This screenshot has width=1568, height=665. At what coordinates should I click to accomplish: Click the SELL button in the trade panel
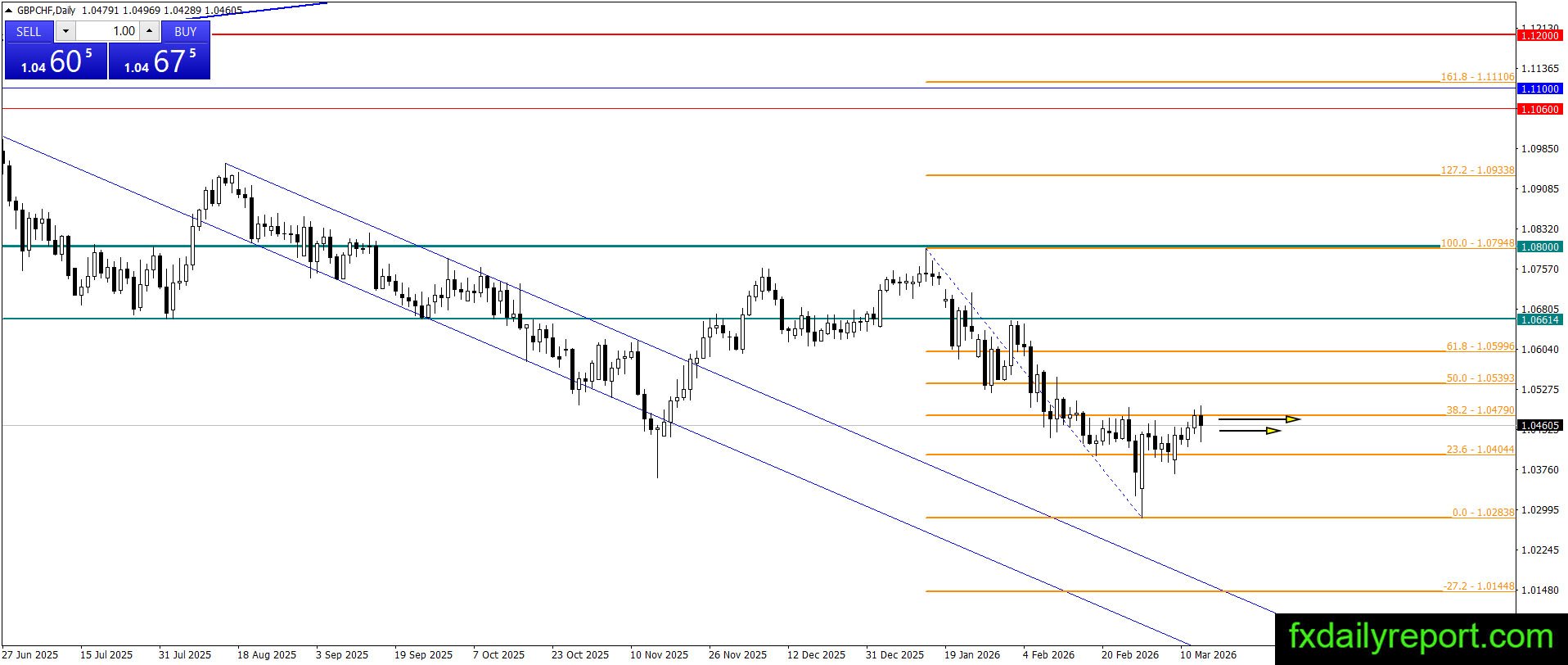[x=29, y=31]
